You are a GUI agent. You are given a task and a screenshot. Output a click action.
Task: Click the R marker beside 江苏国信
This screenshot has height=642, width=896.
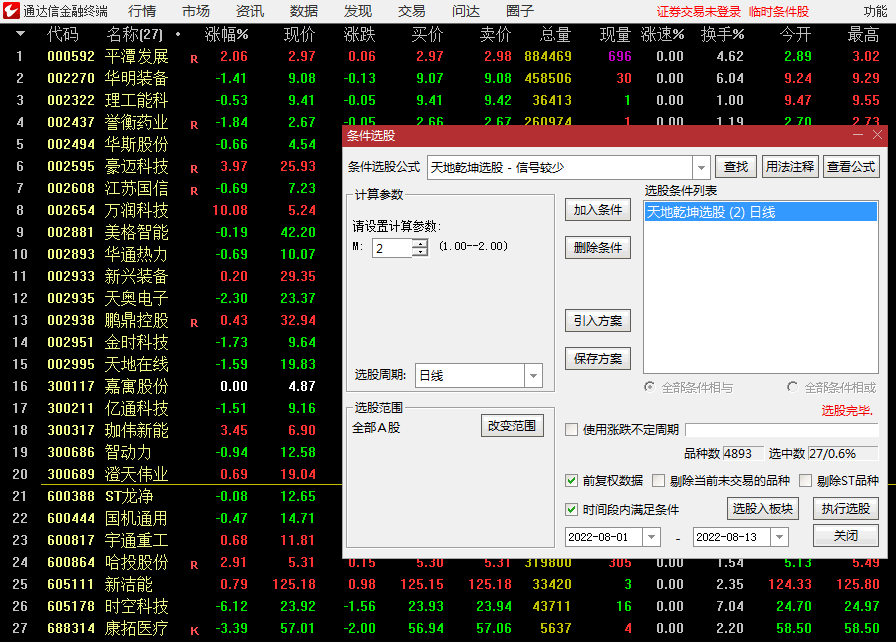coord(194,191)
